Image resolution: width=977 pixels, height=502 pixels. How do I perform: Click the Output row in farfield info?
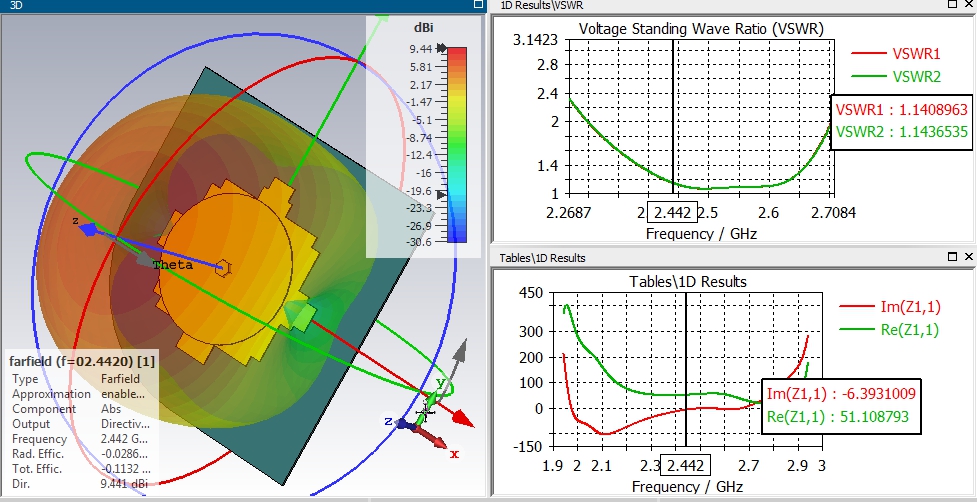pos(81,424)
